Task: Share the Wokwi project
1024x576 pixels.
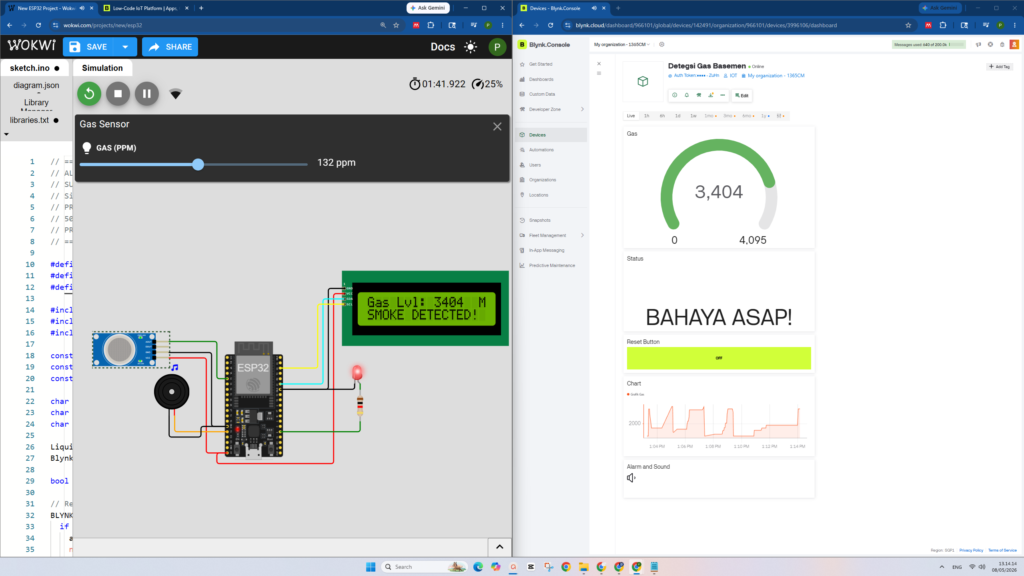Action: tap(170, 47)
